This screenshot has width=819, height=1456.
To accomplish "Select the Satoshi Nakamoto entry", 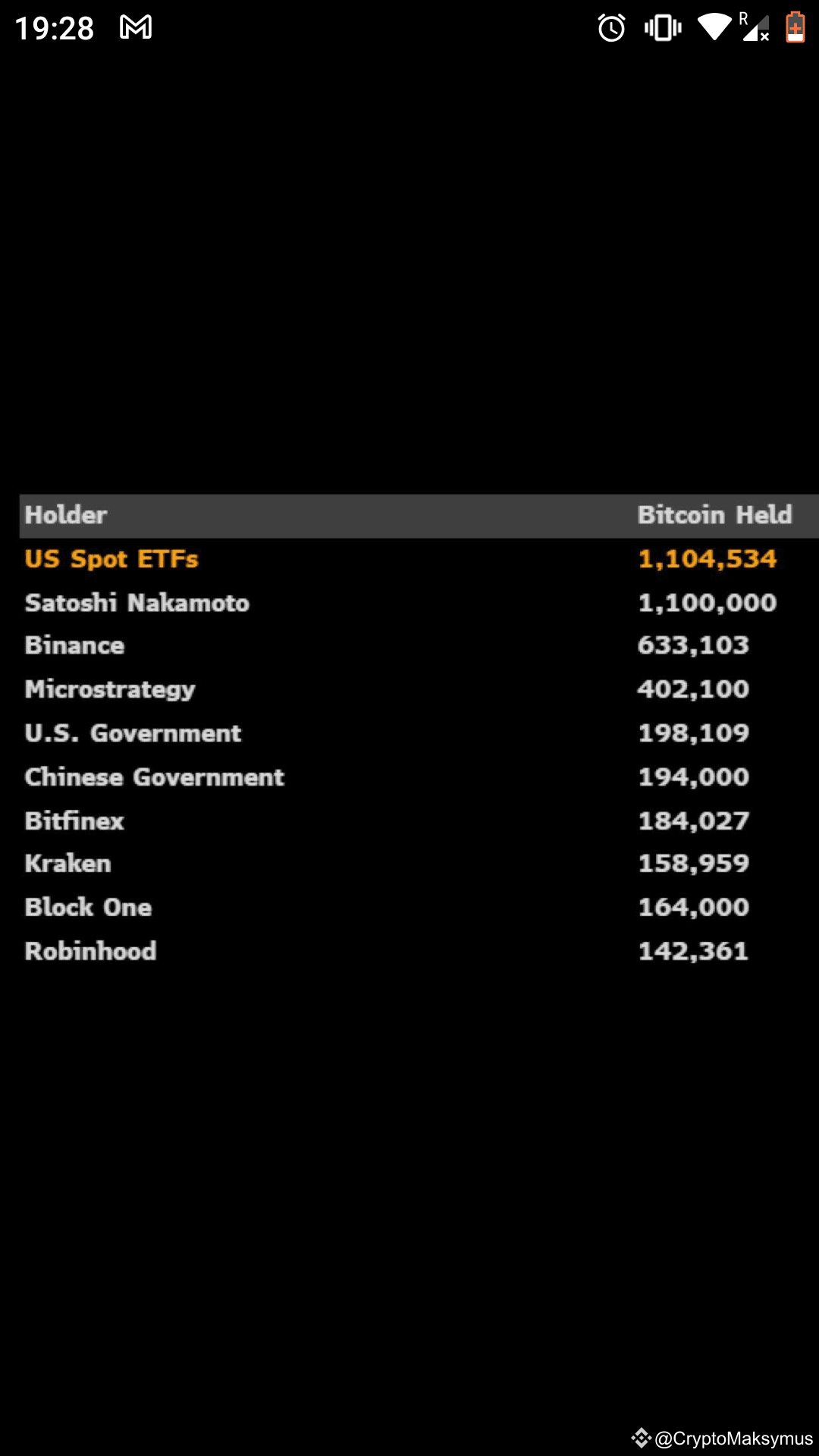I will click(x=137, y=603).
